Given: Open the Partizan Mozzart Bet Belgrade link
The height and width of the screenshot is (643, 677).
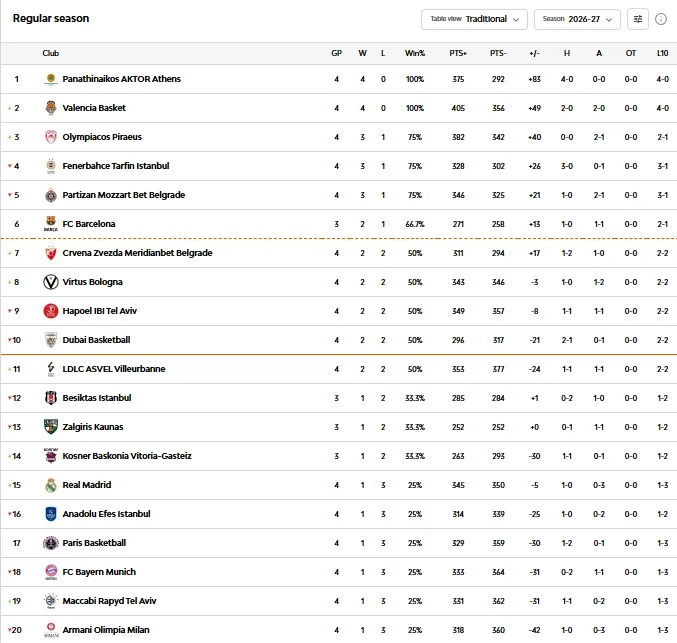Looking at the screenshot, I should pyautogui.click(x=123, y=195).
